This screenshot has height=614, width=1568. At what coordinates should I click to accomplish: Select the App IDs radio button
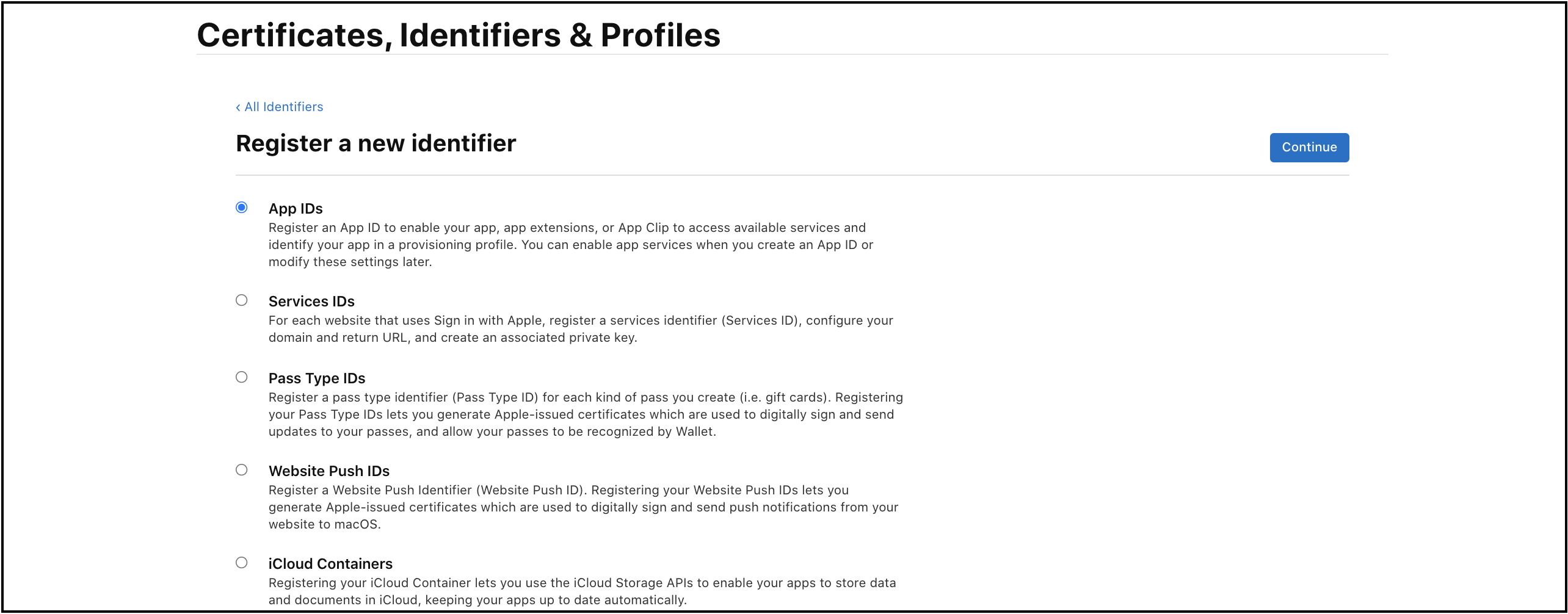click(242, 208)
